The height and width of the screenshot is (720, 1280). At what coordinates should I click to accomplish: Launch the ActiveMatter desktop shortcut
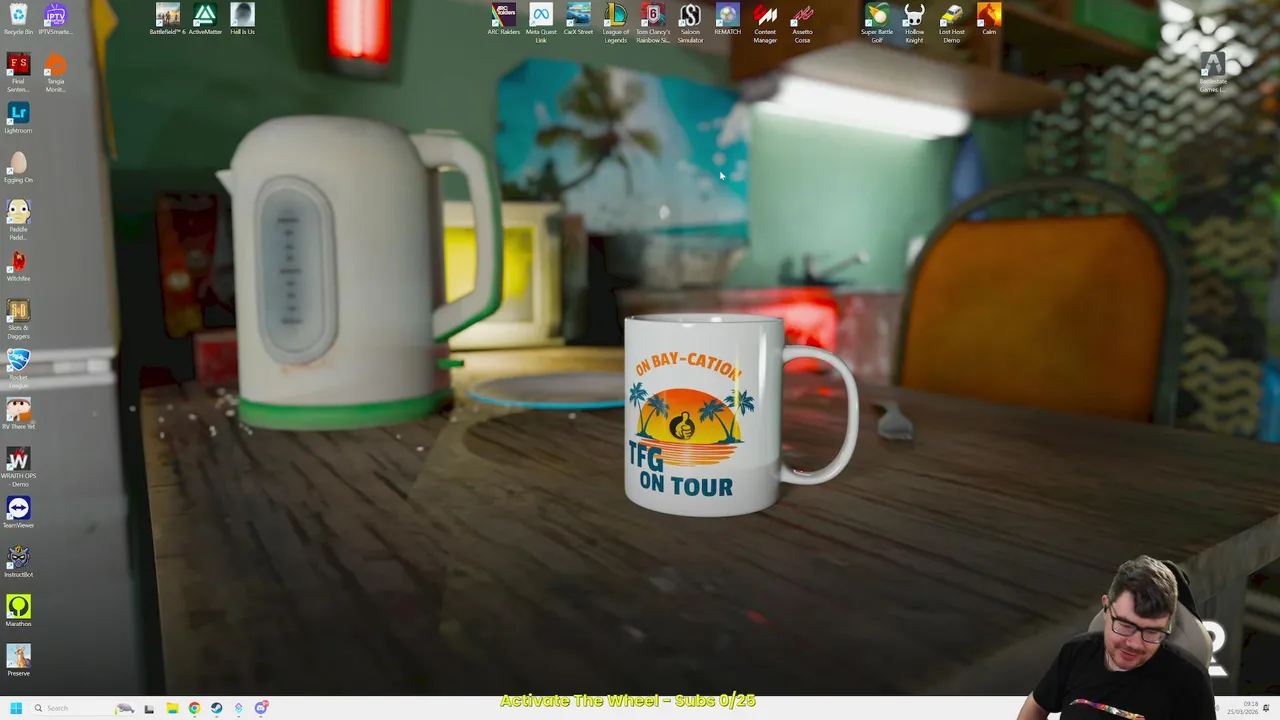[205, 19]
